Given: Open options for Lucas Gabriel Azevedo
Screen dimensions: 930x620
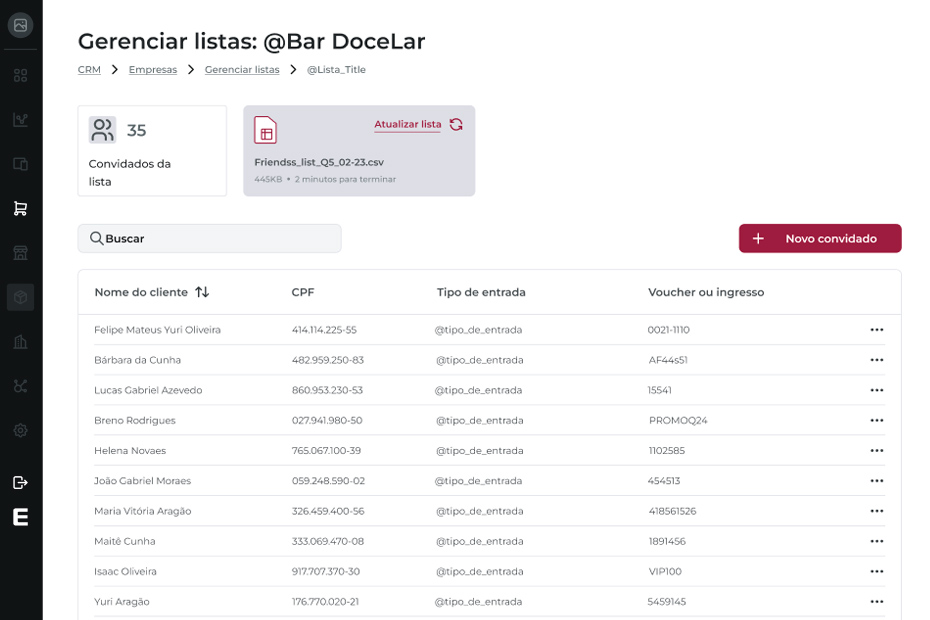Looking at the screenshot, I should (877, 390).
